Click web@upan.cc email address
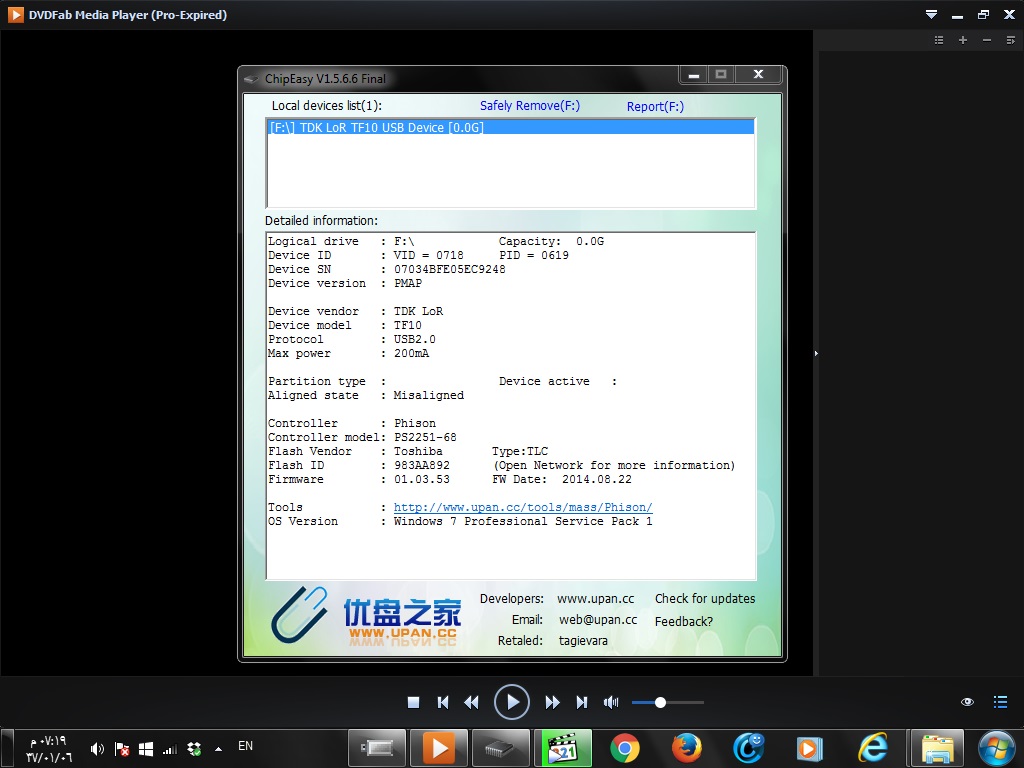Viewport: 1024px width, 768px height. [x=598, y=620]
